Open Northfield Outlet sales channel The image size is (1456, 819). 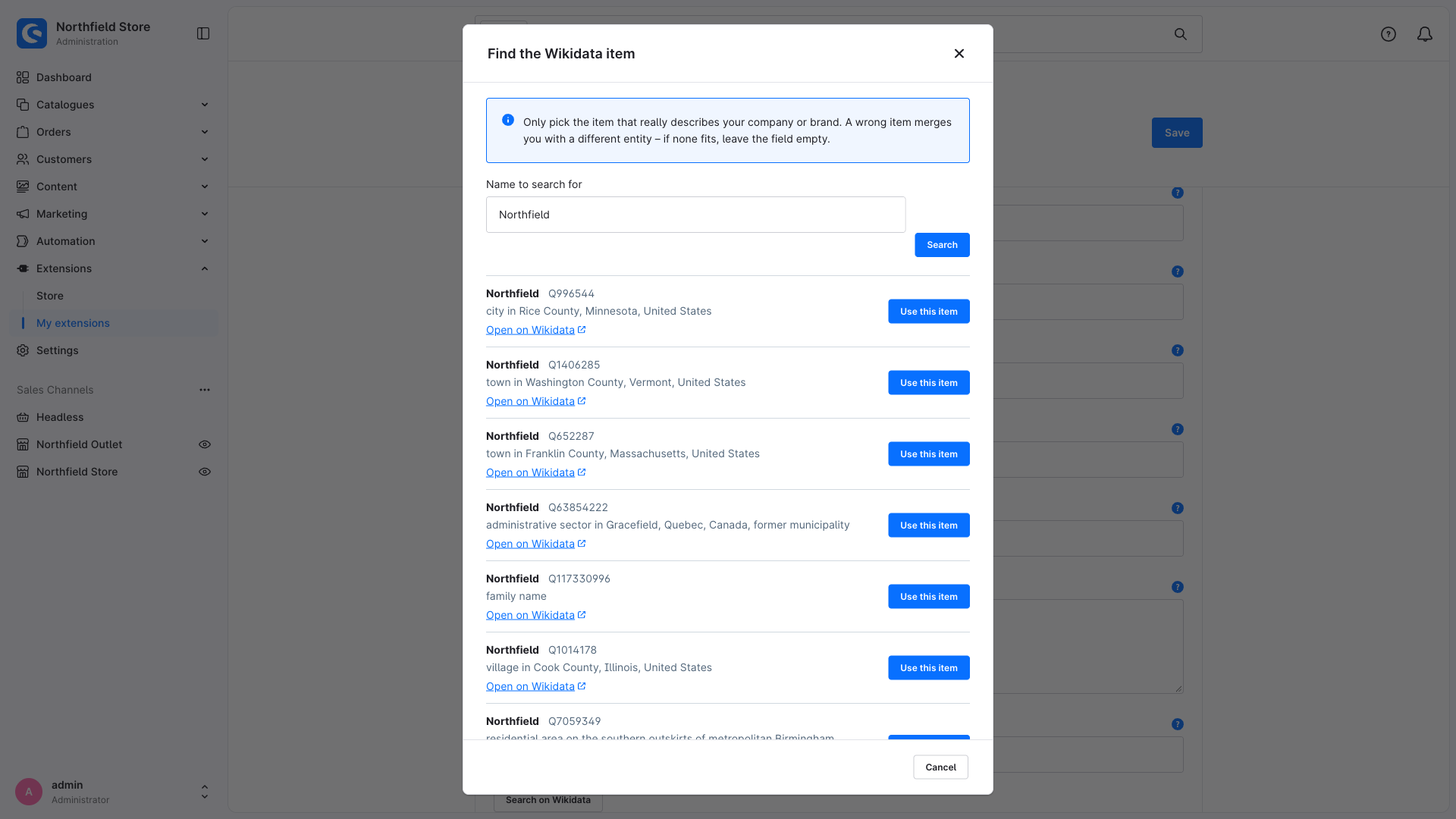coord(79,444)
